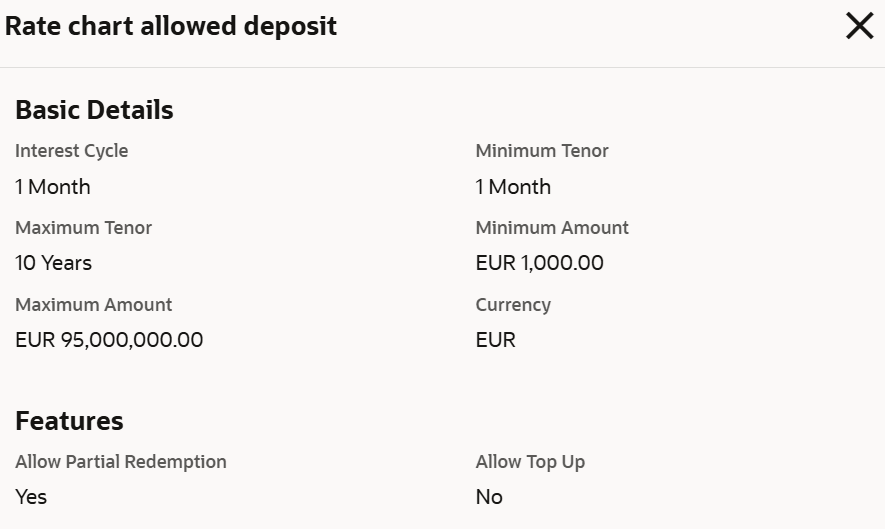Click the No value under Allow Top Up
This screenshot has width=887, height=529.
tap(489, 497)
